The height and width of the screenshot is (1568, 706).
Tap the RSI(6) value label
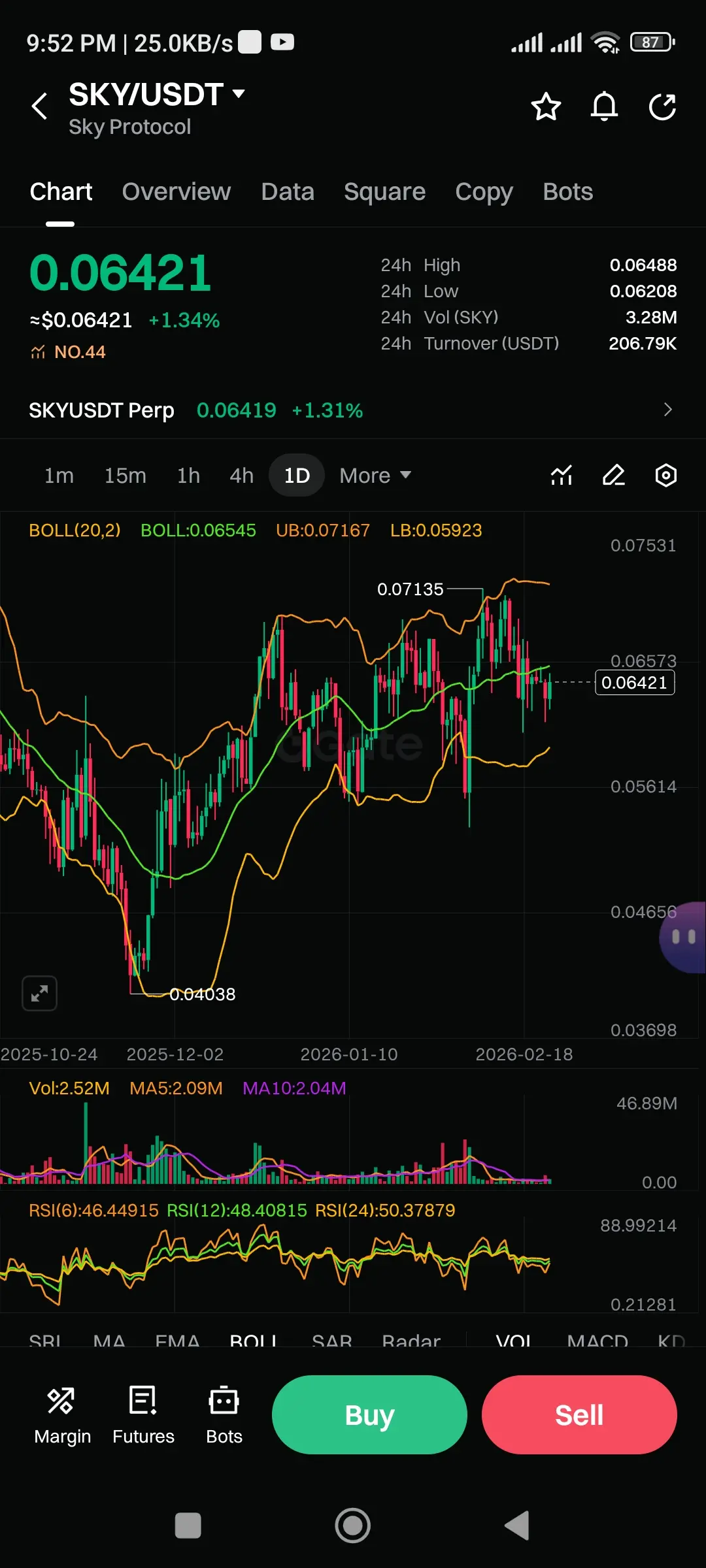(x=93, y=1211)
